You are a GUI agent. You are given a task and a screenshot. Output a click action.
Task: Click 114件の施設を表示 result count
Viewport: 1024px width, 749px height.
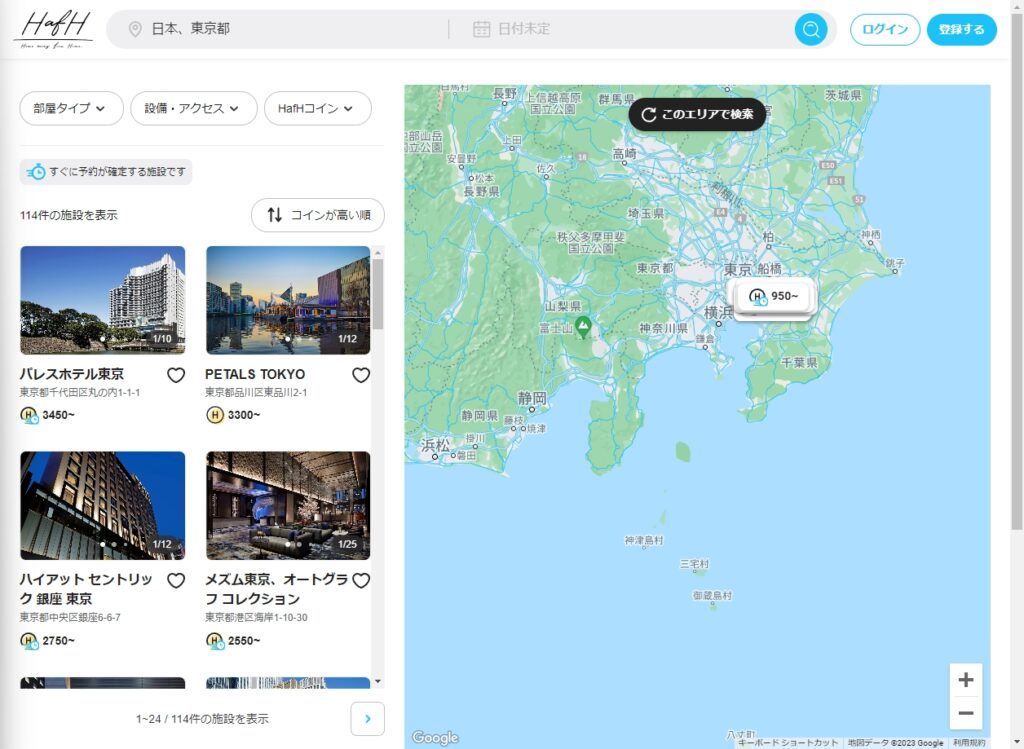(69, 215)
